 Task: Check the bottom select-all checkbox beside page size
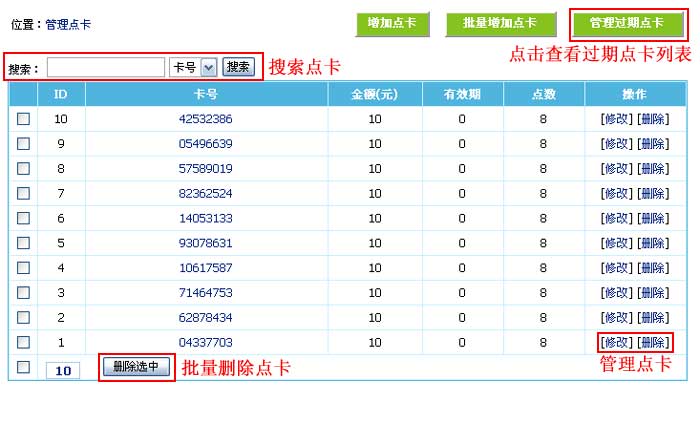(23, 367)
